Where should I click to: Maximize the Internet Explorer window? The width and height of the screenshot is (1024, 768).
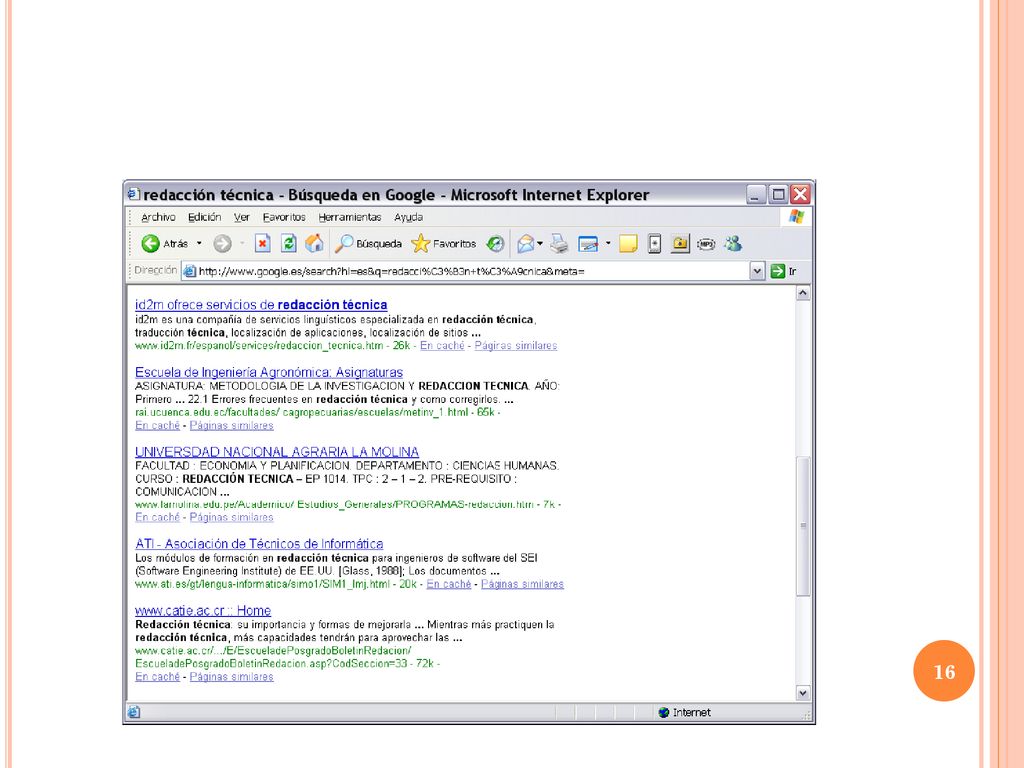point(778,194)
